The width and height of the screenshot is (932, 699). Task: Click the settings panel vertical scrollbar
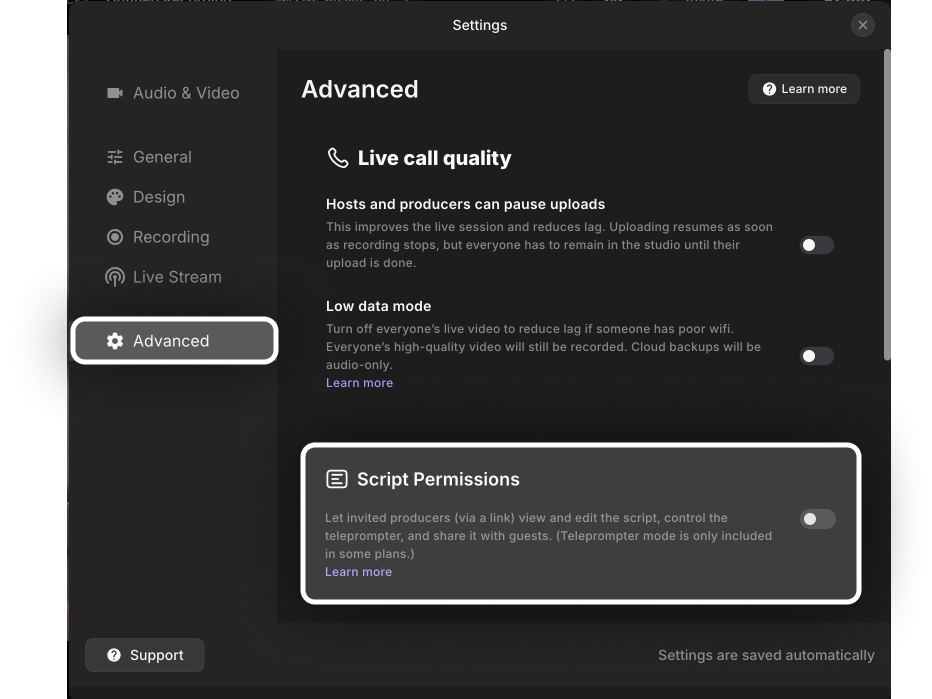pyautogui.click(x=887, y=205)
